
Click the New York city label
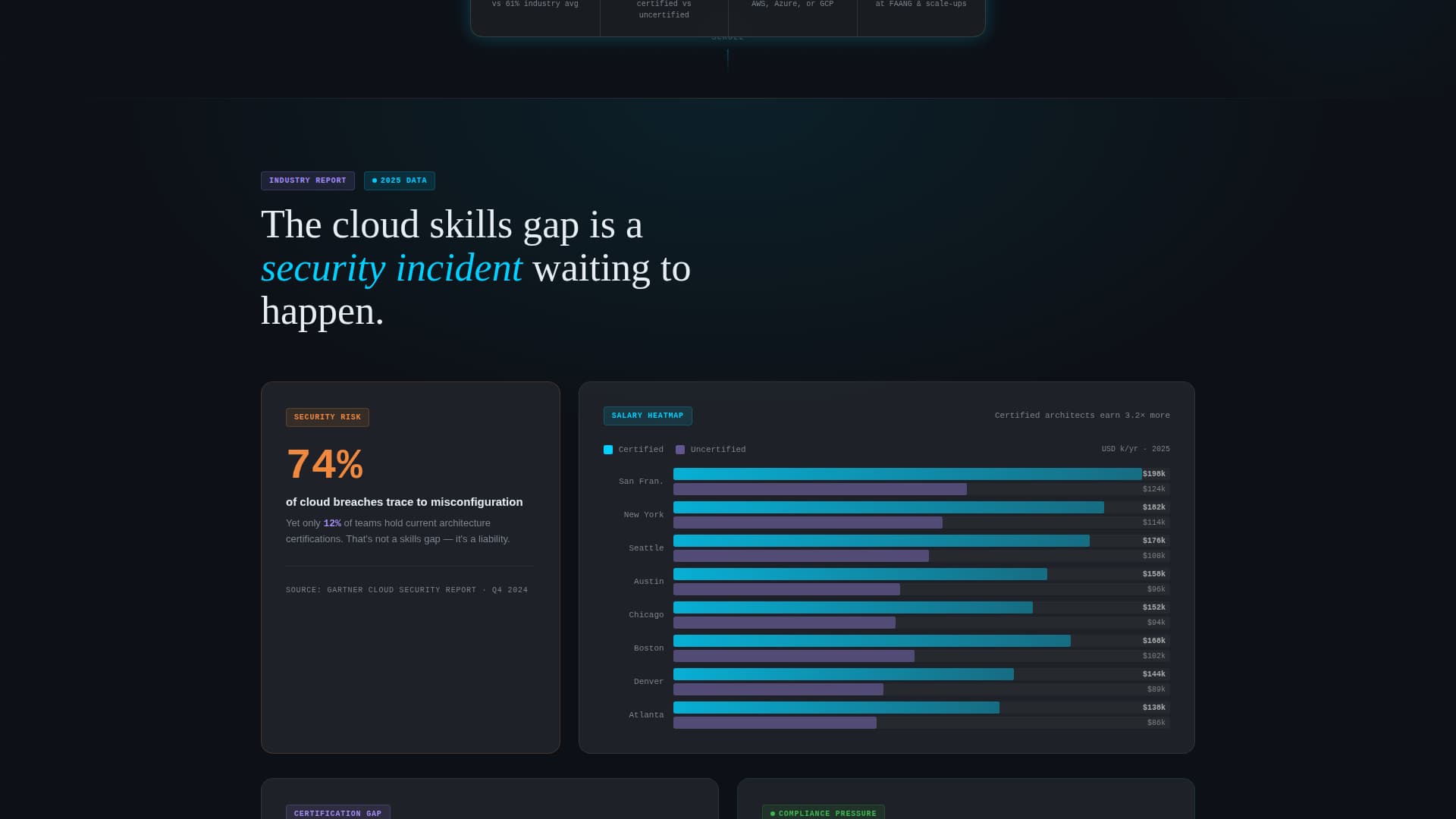click(643, 515)
